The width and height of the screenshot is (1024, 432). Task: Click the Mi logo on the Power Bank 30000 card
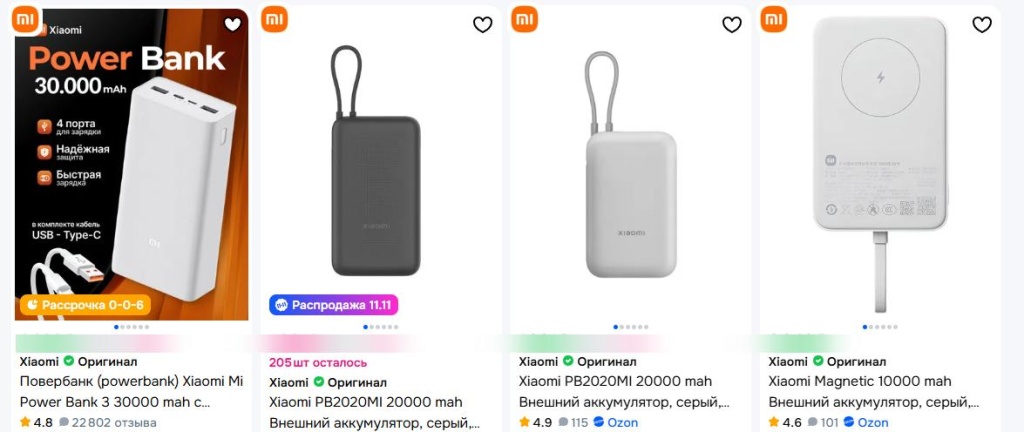point(25,19)
